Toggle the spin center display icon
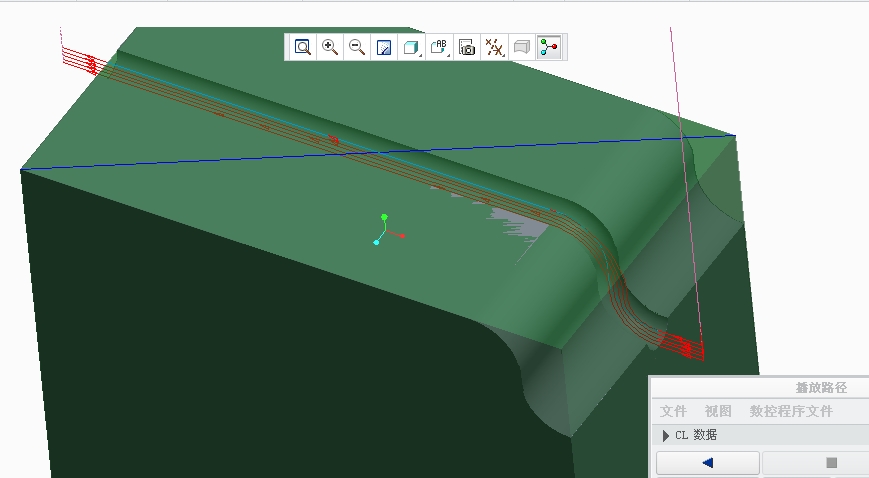Viewport: 869px width, 478px height. 549,47
